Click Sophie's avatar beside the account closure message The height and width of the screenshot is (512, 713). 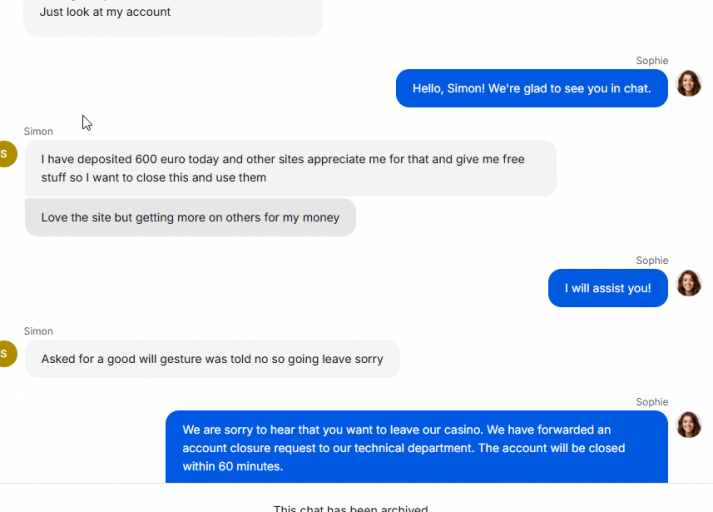[x=689, y=425]
